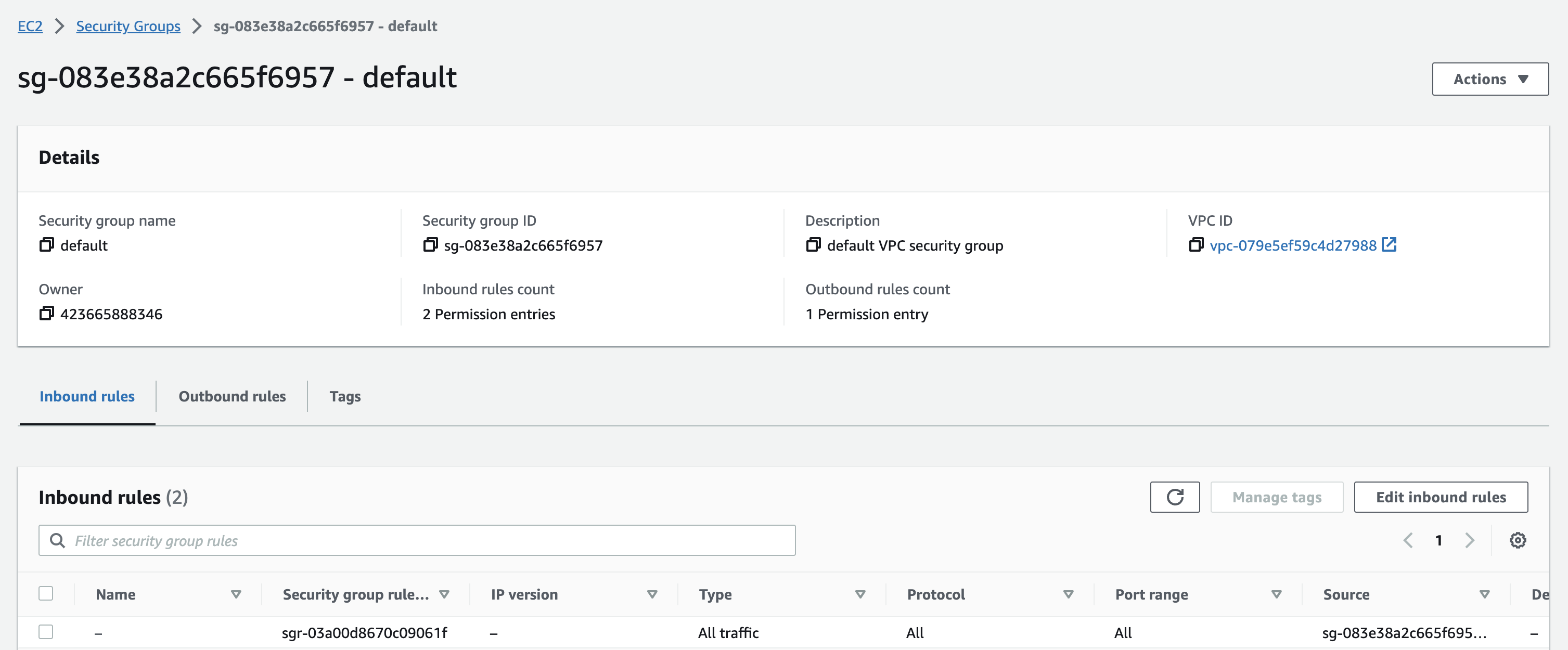Switch to the Outbound rules tab
This screenshot has width=1568, height=650.
coord(232,396)
